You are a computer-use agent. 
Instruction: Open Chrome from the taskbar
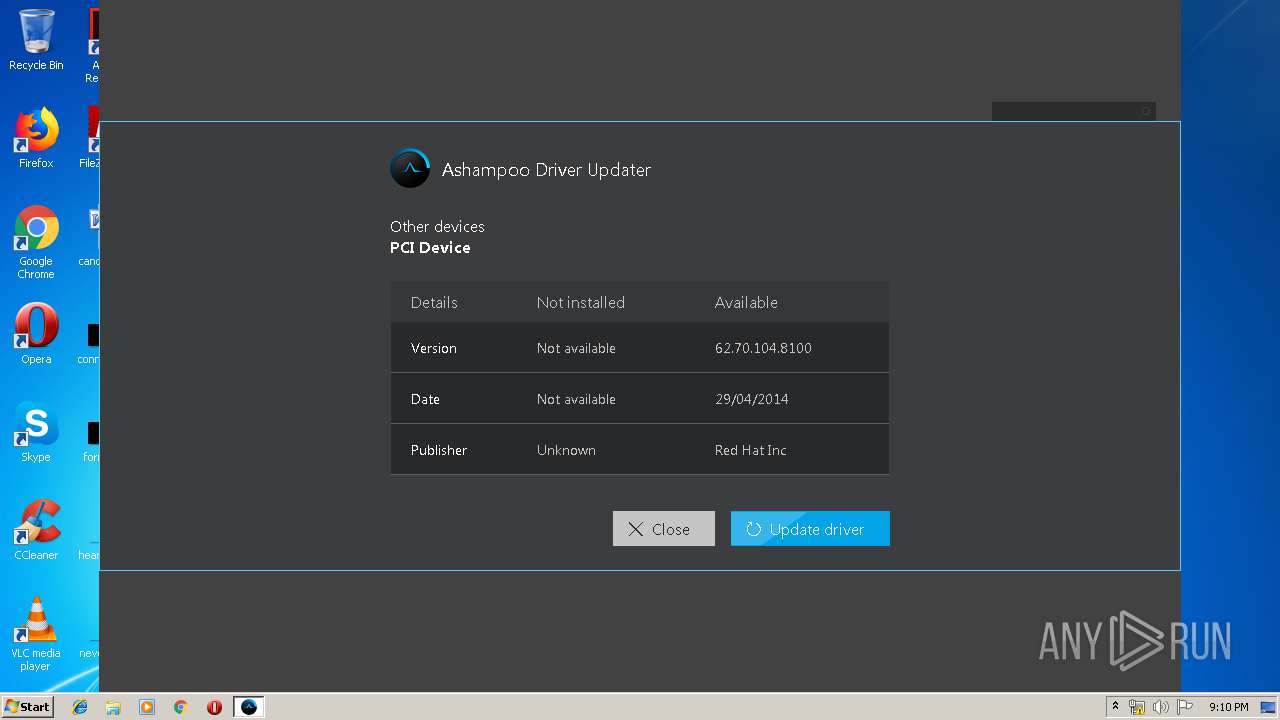[x=181, y=707]
